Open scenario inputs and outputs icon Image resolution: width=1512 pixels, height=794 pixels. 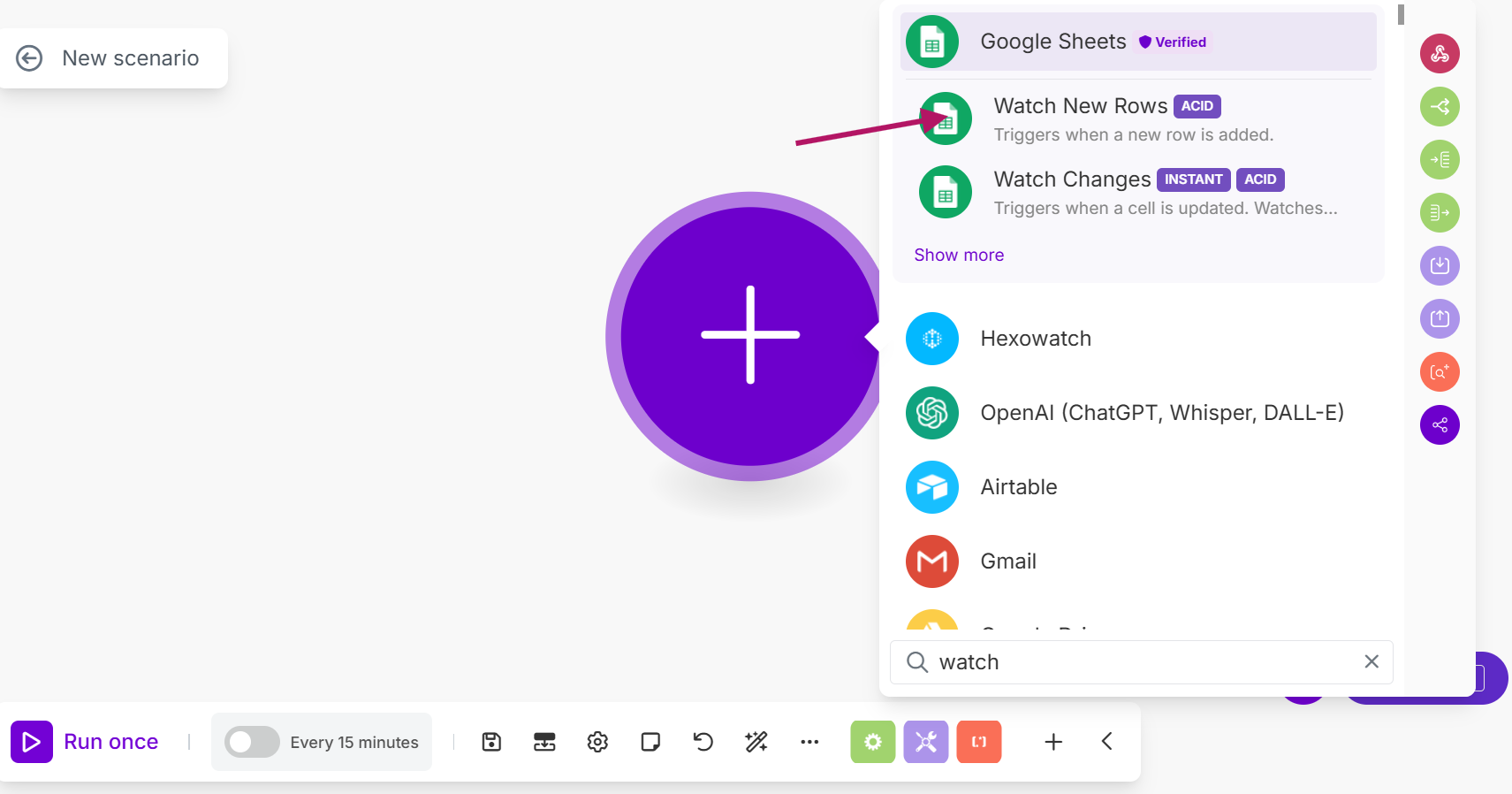[544, 742]
